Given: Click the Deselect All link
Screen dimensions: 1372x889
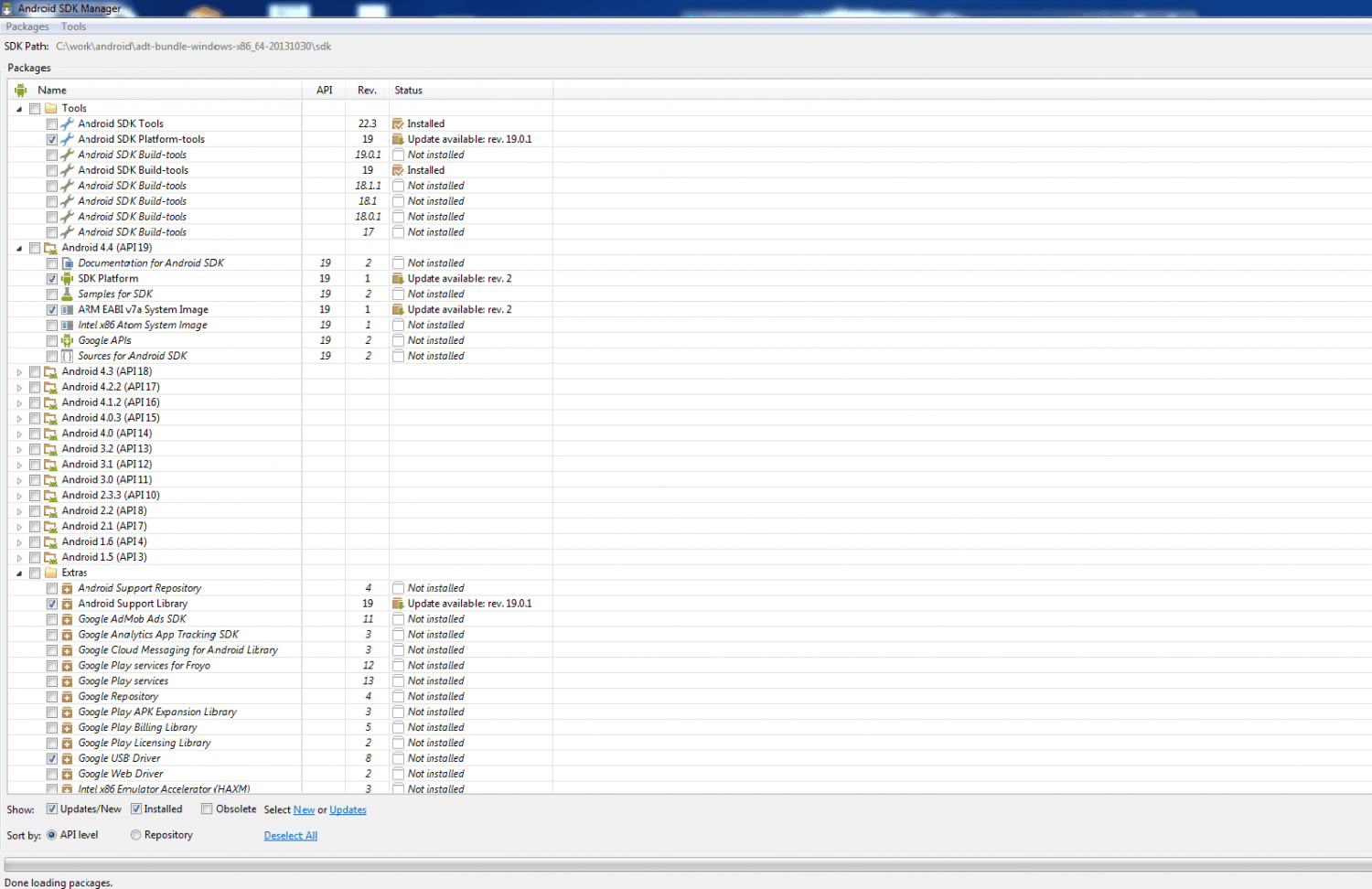Looking at the screenshot, I should point(291,836).
